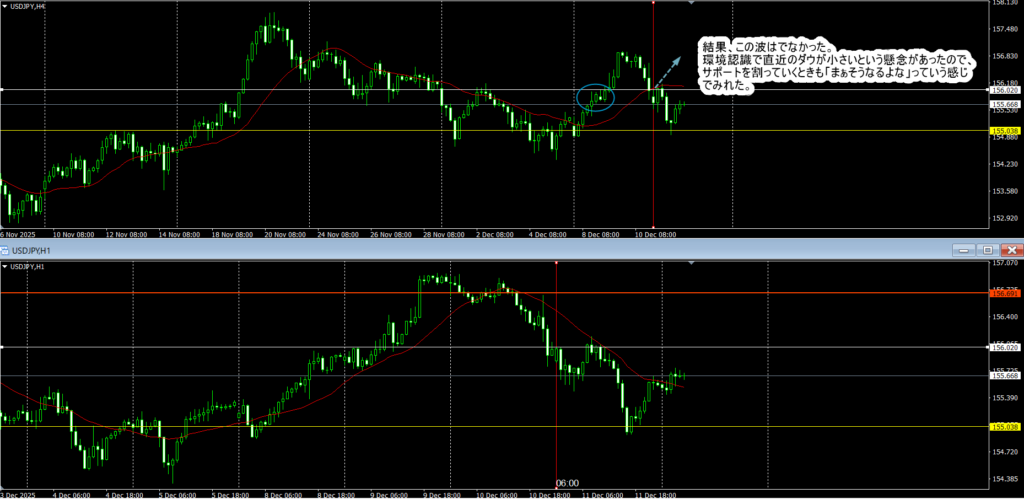The width and height of the screenshot is (1024, 499).
Task: Click the H1 window title bar chart icon
Action: [x=5, y=248]
